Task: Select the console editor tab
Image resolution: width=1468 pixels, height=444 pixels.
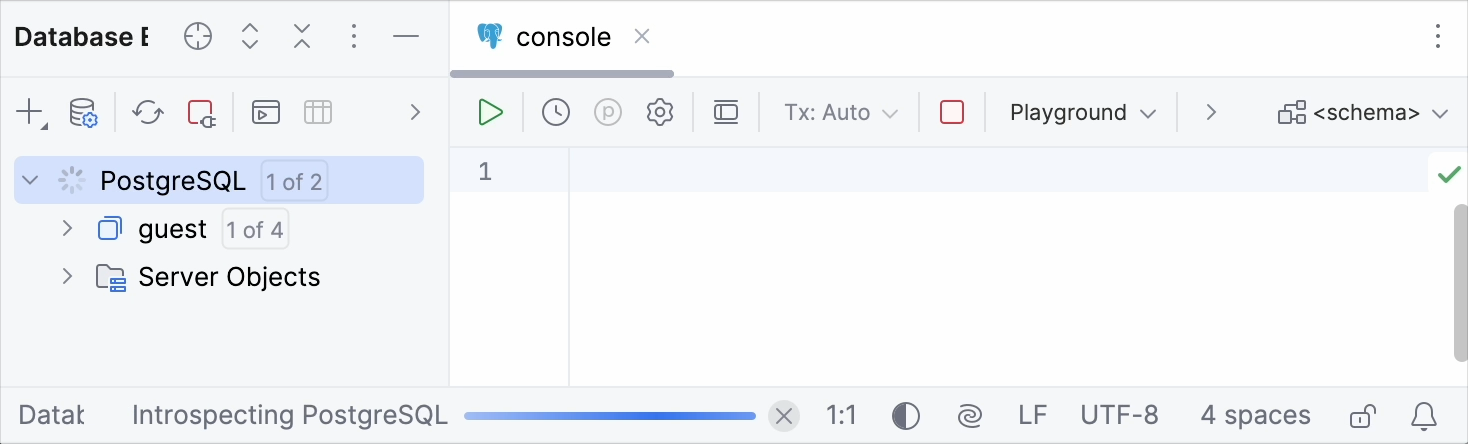Action: (562, 38)
